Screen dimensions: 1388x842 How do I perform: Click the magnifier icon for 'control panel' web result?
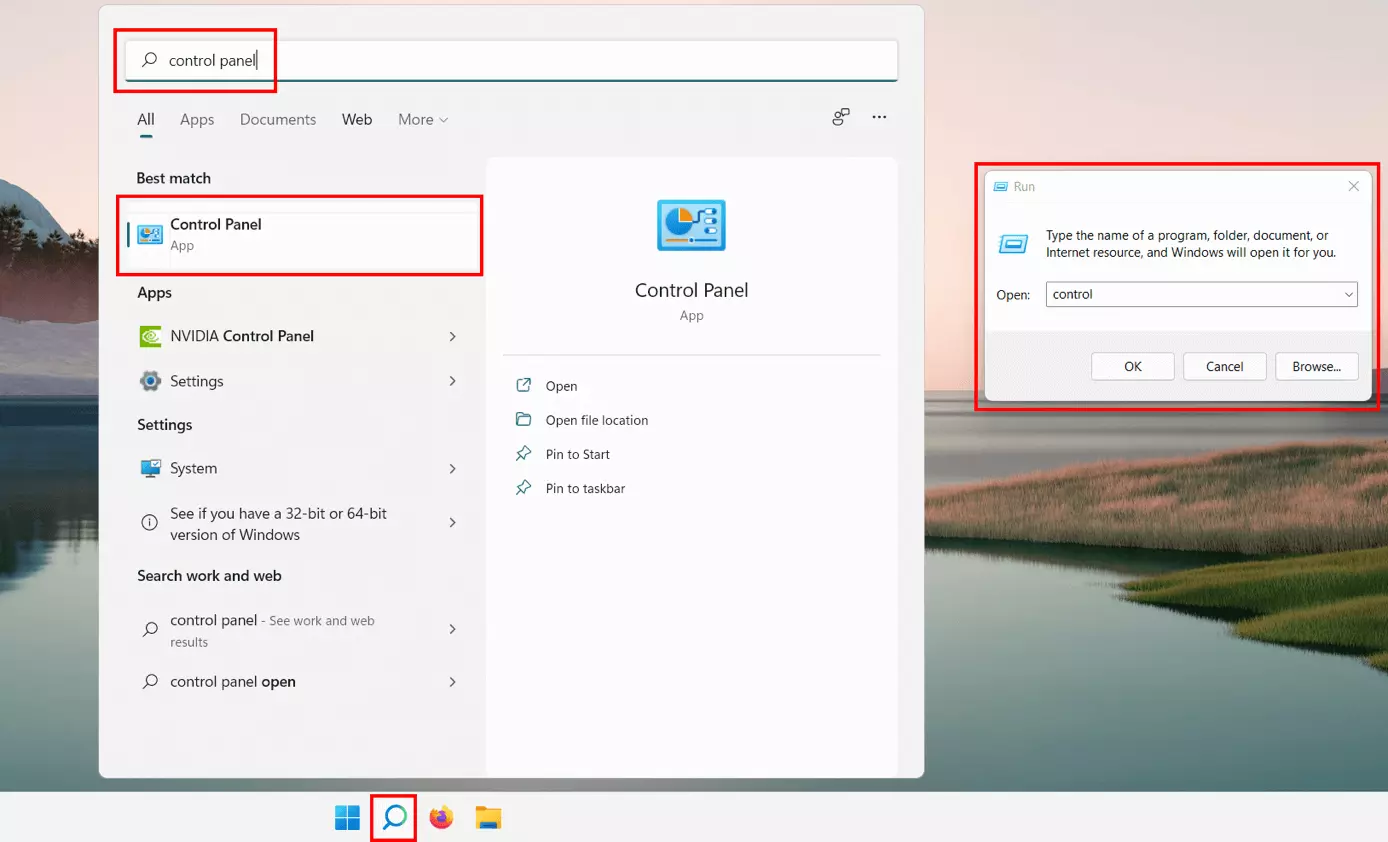coord(150,629)
